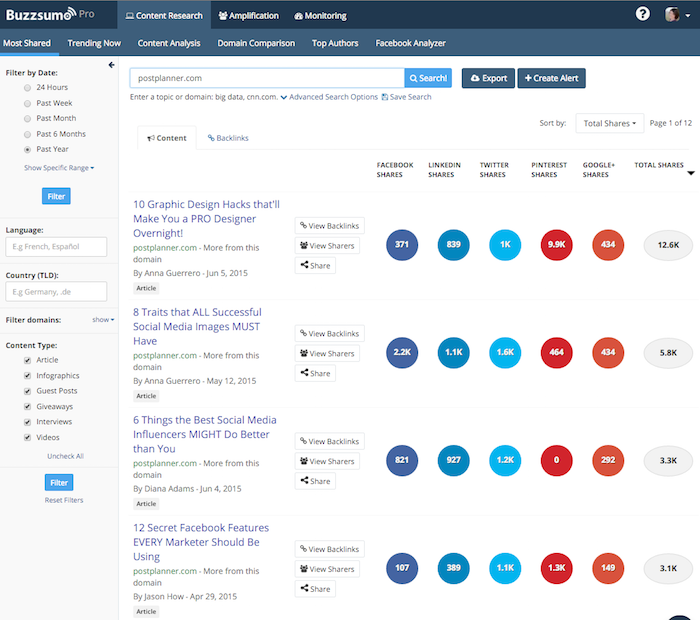Export the search results
The height and width of the screenshot is (620, 700).
pos(488,78)
